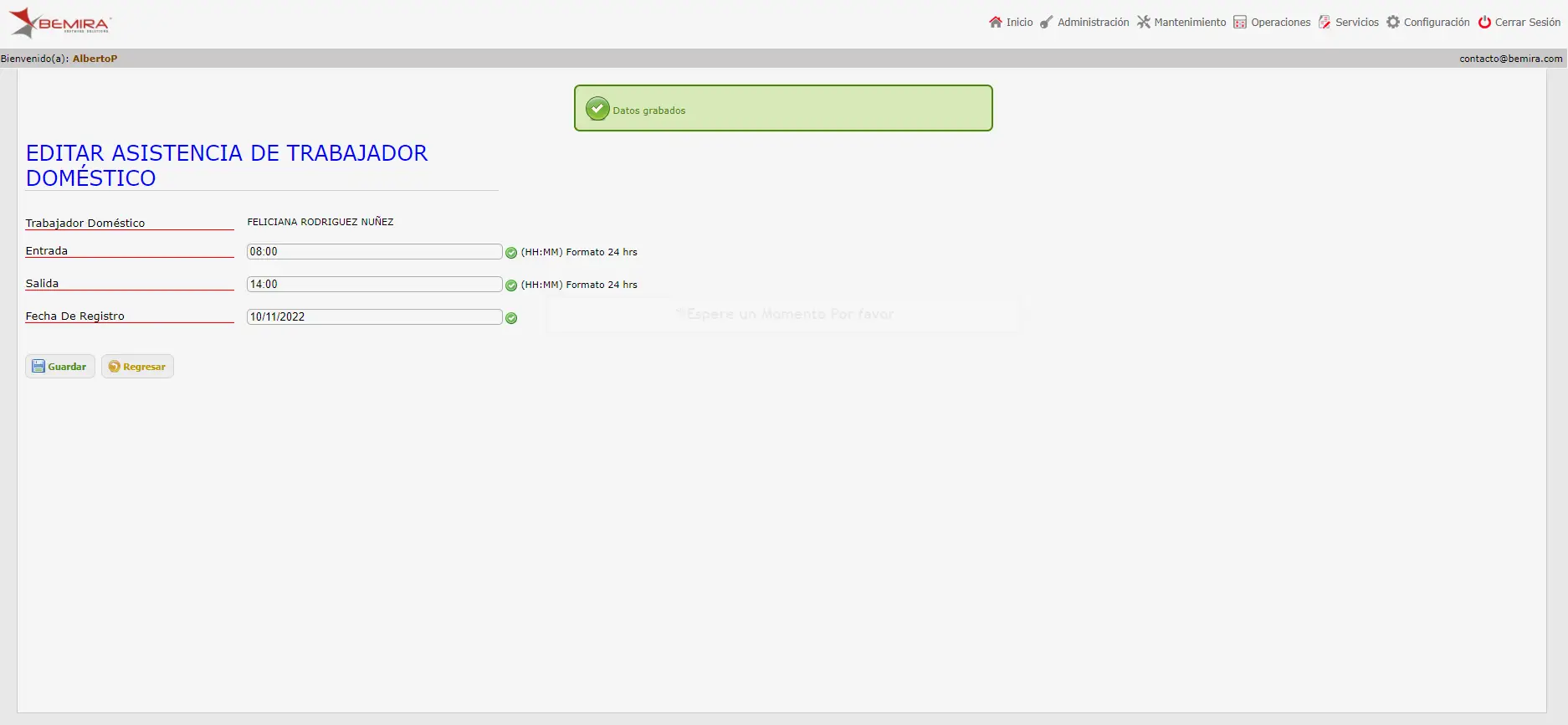Click the Servicios notepad icon
Viewport: 1568px width, 725px height.
point(1325,23)
